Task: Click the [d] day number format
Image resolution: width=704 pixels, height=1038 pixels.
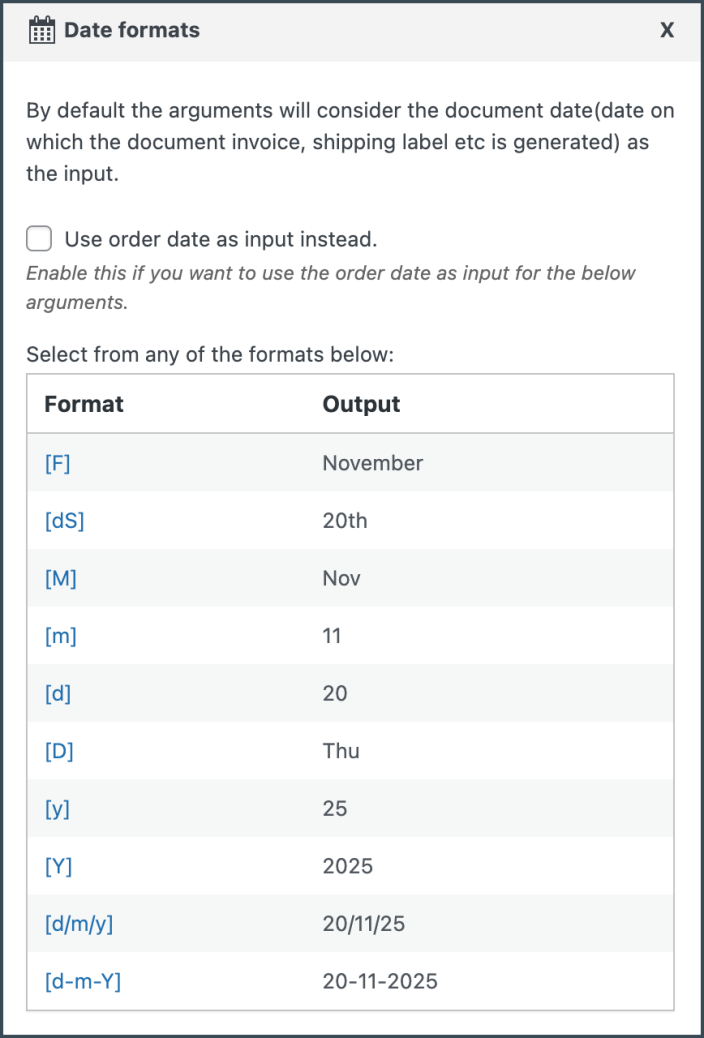Action: [x=58, y=693]
